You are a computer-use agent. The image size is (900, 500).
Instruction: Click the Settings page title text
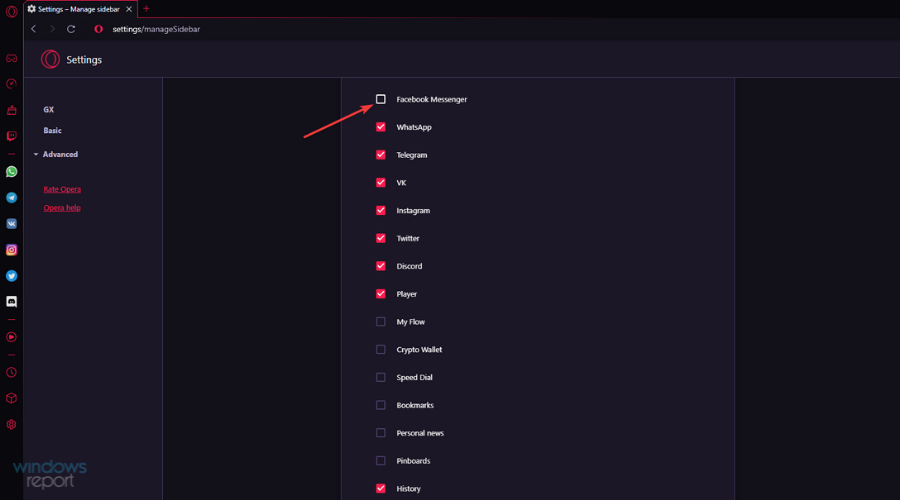[x=84, y=60]
